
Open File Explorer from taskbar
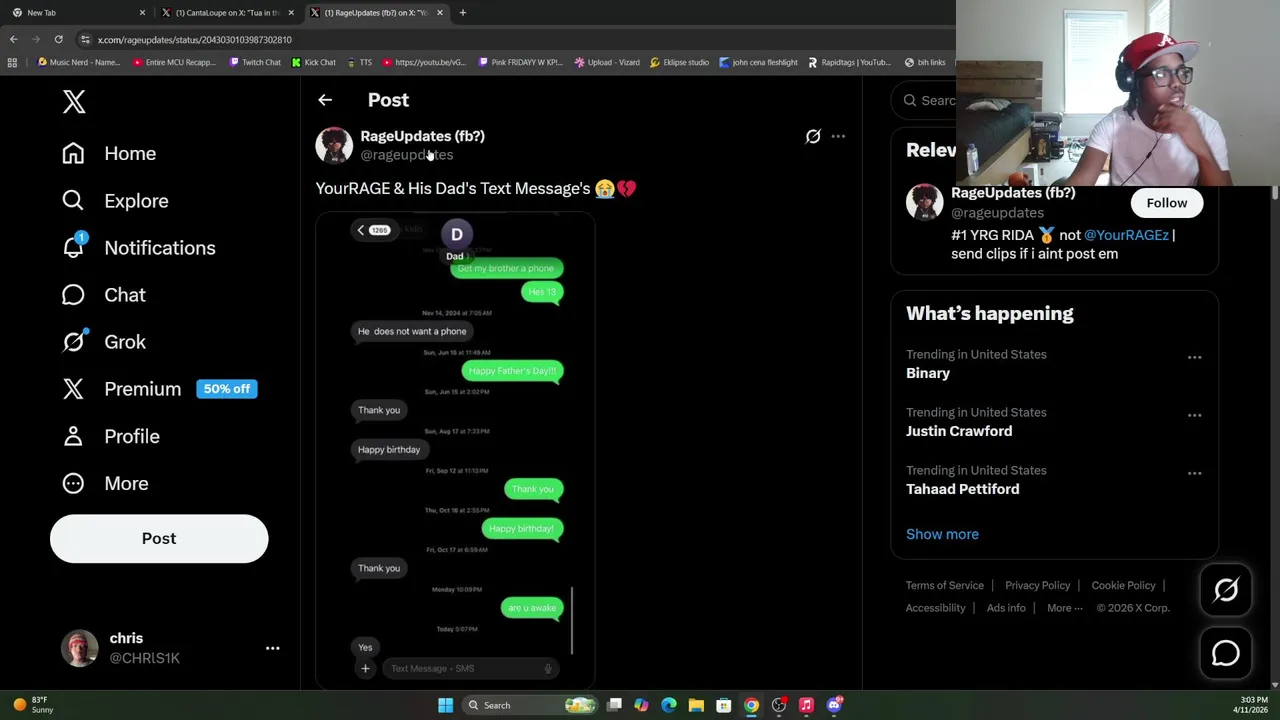[696, 705]
